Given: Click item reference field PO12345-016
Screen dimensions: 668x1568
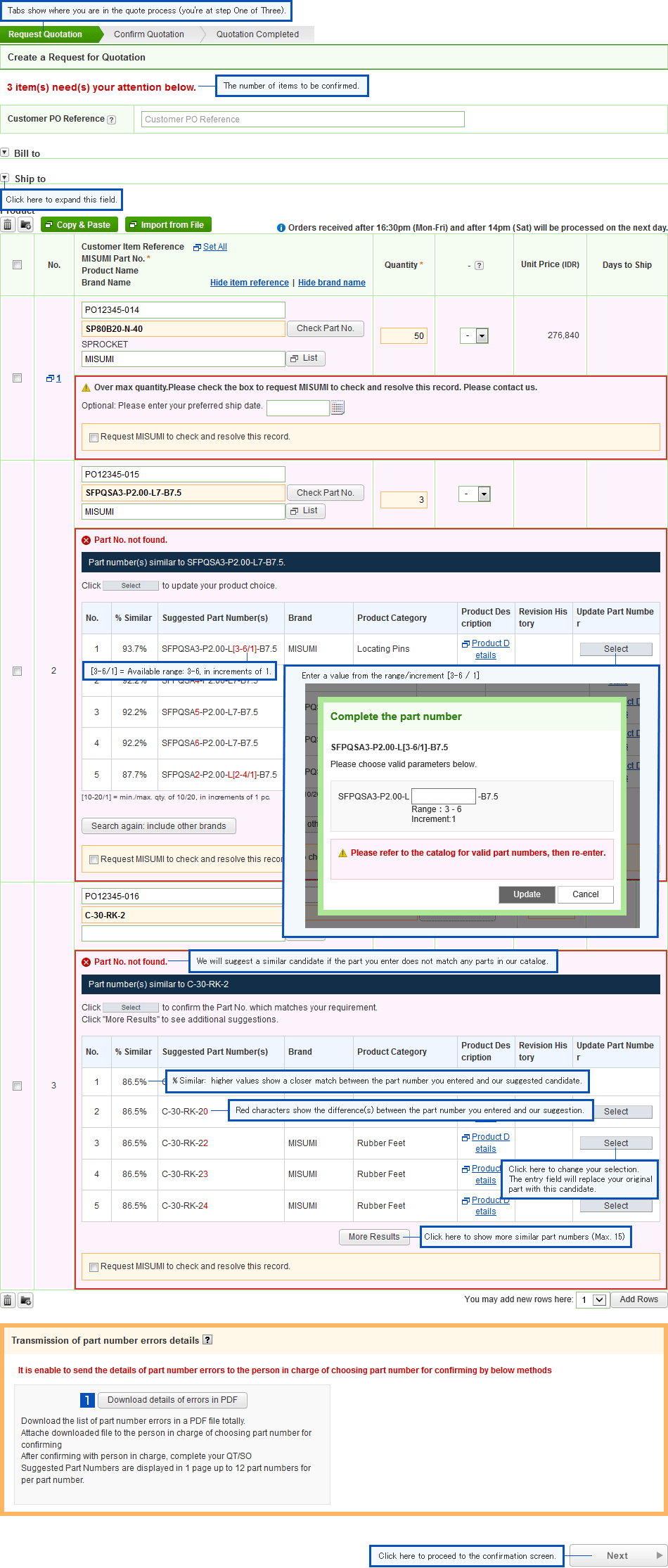Looking at the screenshot, I should (182, 897).
